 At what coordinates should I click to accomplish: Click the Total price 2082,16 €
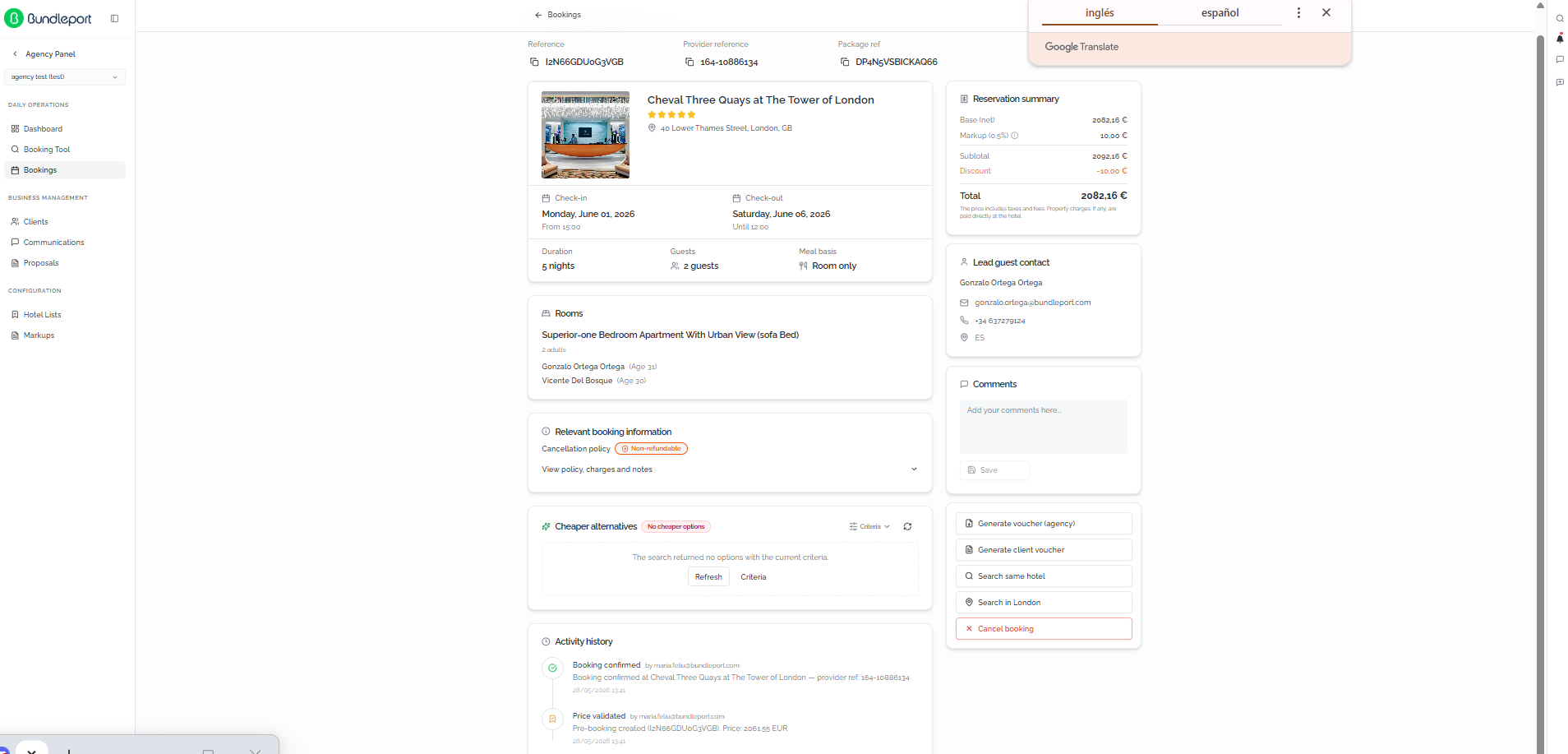[x=1104, y=196]
